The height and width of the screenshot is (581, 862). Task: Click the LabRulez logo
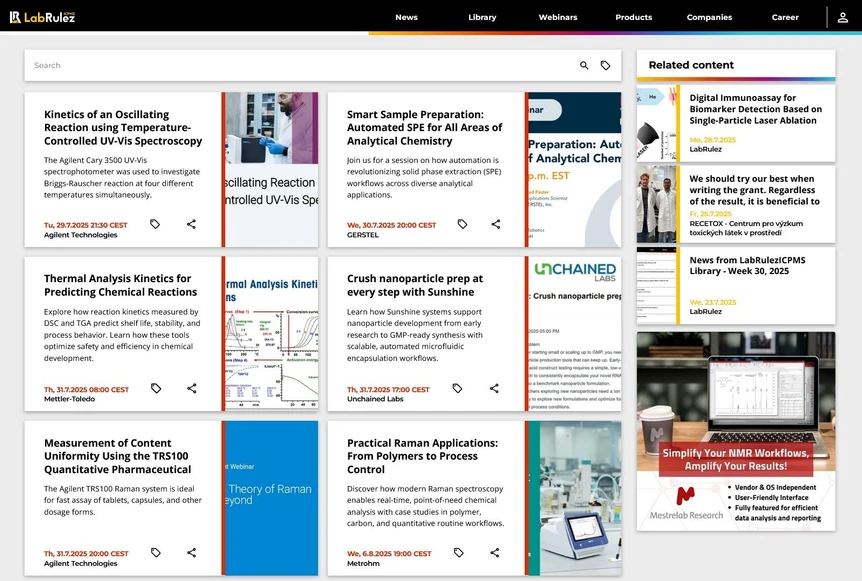(x=42, y=17)
